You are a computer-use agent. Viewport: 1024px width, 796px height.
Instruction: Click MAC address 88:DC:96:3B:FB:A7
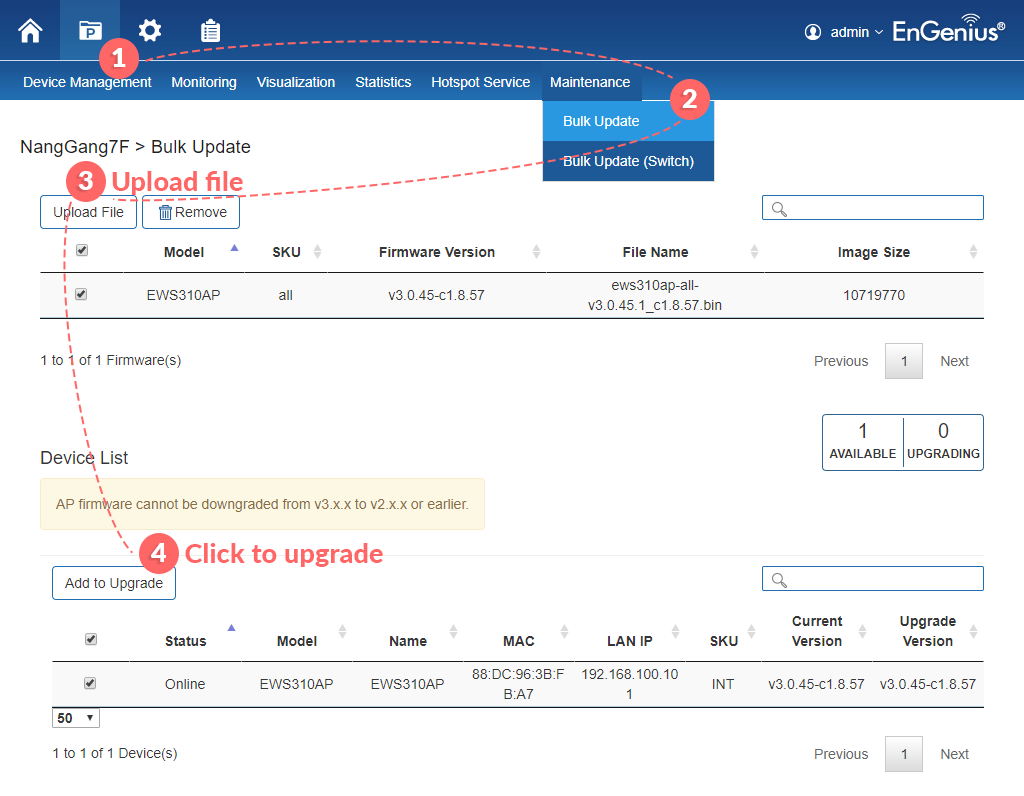[519, 684]
